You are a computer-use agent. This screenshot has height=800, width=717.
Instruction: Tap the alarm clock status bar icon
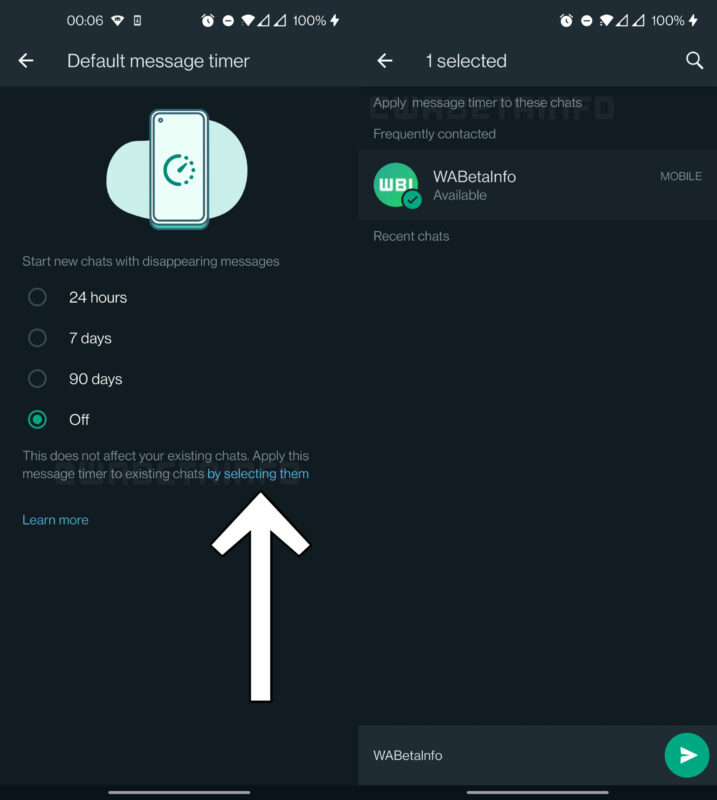pos(206,18)
